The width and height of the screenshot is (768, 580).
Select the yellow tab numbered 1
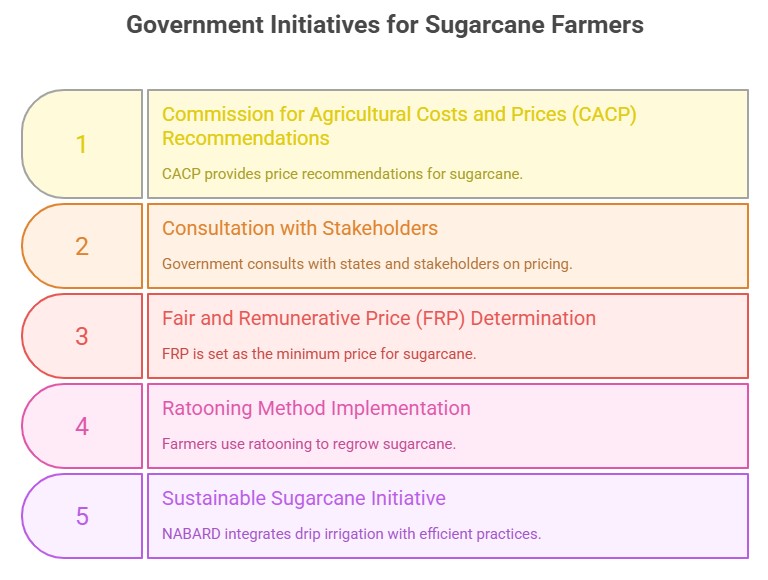82,145
